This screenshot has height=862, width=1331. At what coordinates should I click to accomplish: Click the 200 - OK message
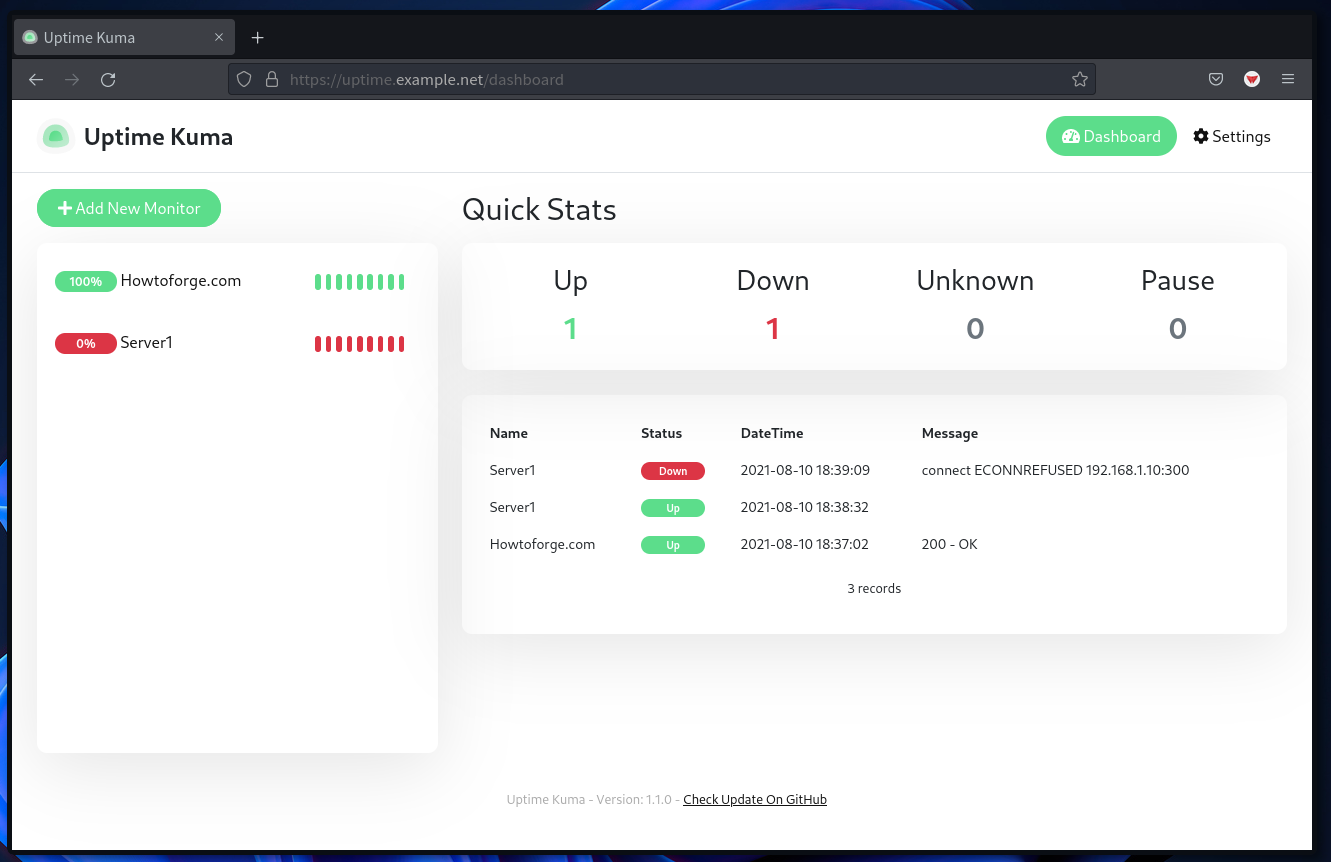949,545
